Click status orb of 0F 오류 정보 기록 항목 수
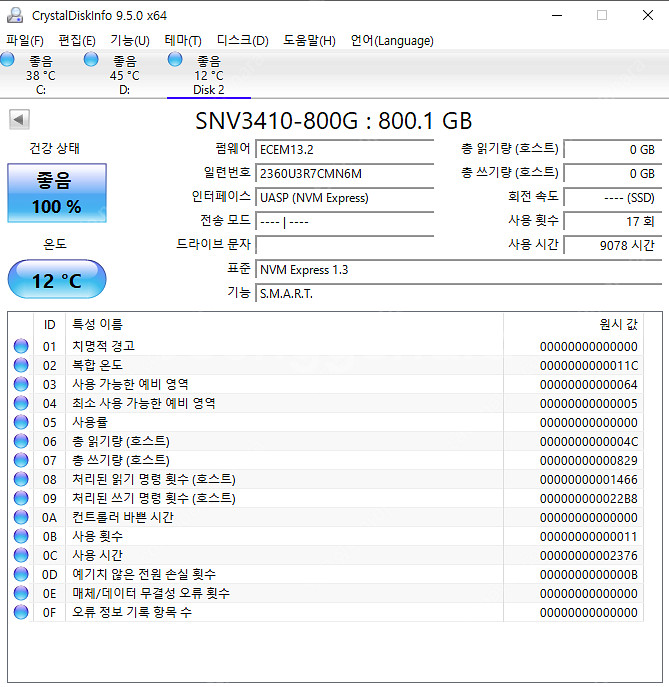 pos(21,613)
